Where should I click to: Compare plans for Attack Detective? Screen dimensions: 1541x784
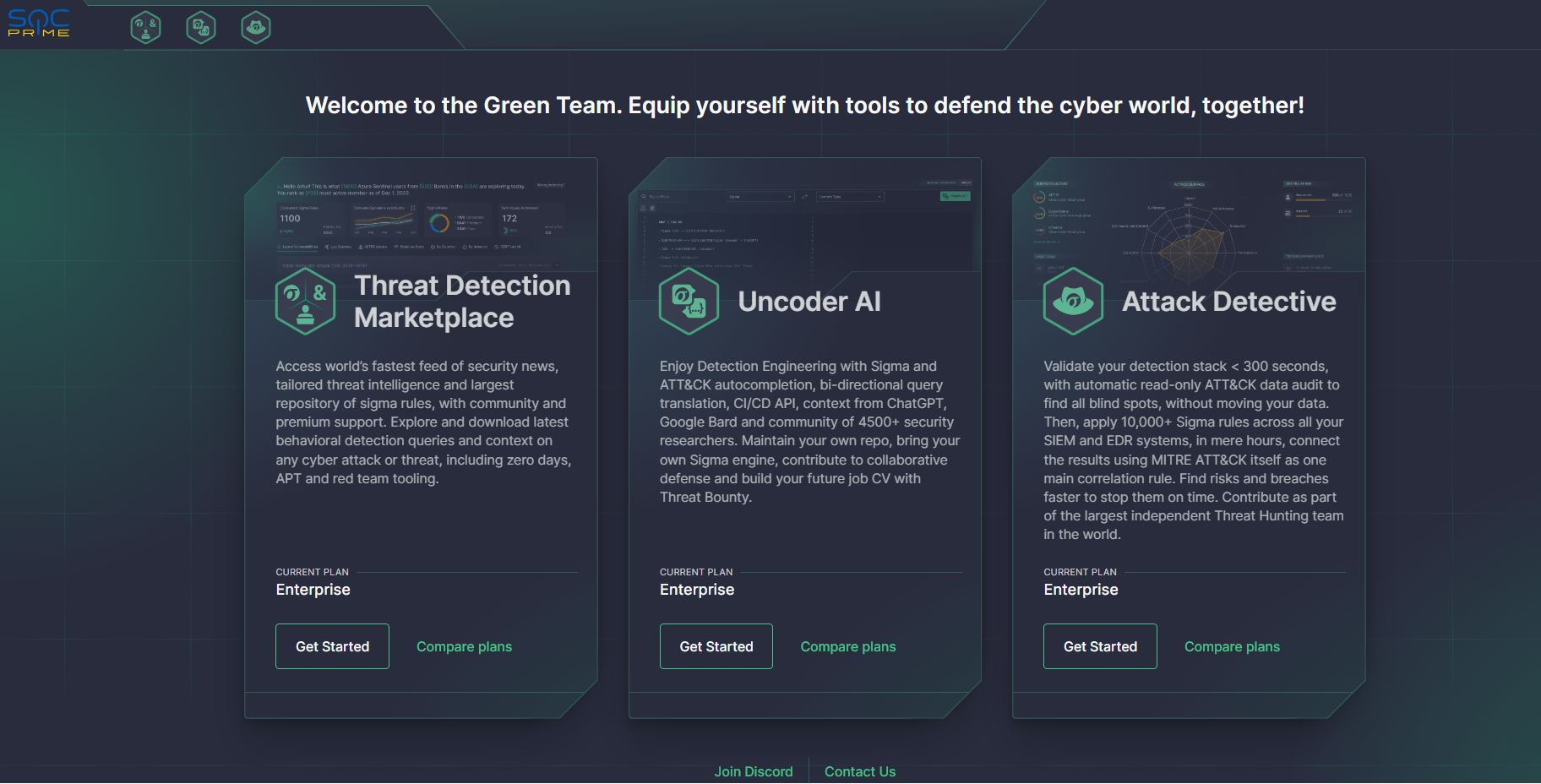pos(1232,646)
